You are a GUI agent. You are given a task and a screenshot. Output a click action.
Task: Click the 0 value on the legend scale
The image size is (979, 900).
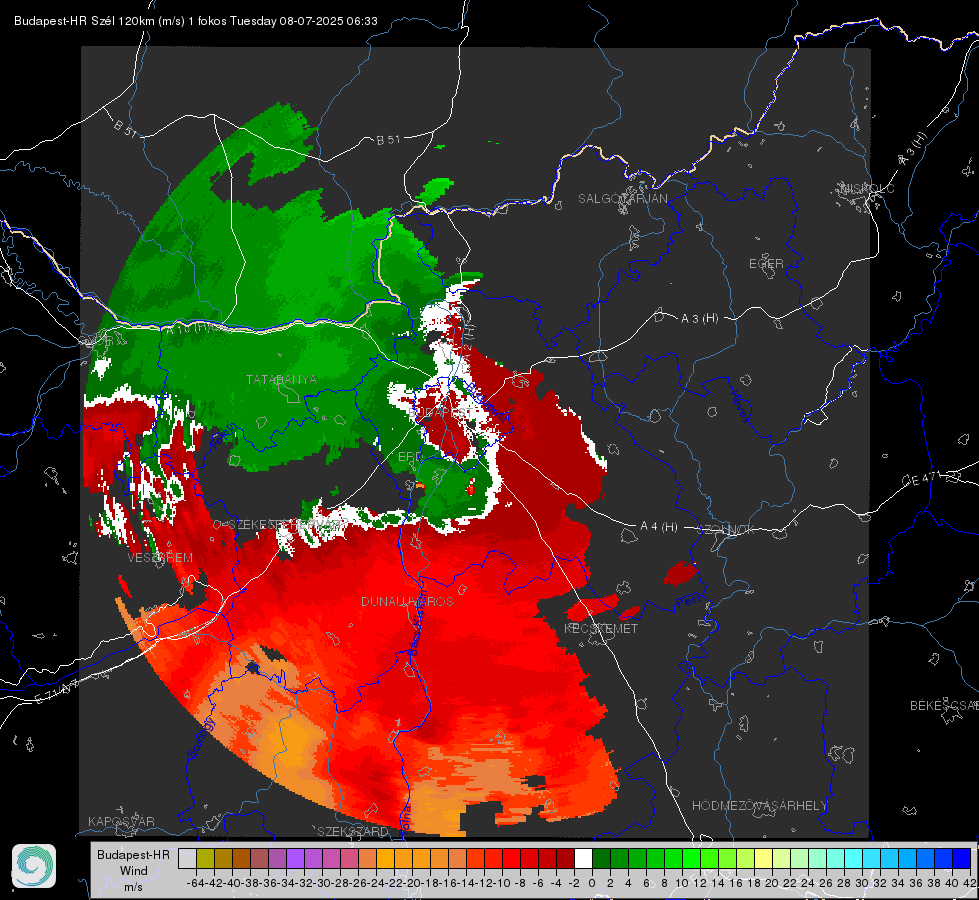coord(592,883)
